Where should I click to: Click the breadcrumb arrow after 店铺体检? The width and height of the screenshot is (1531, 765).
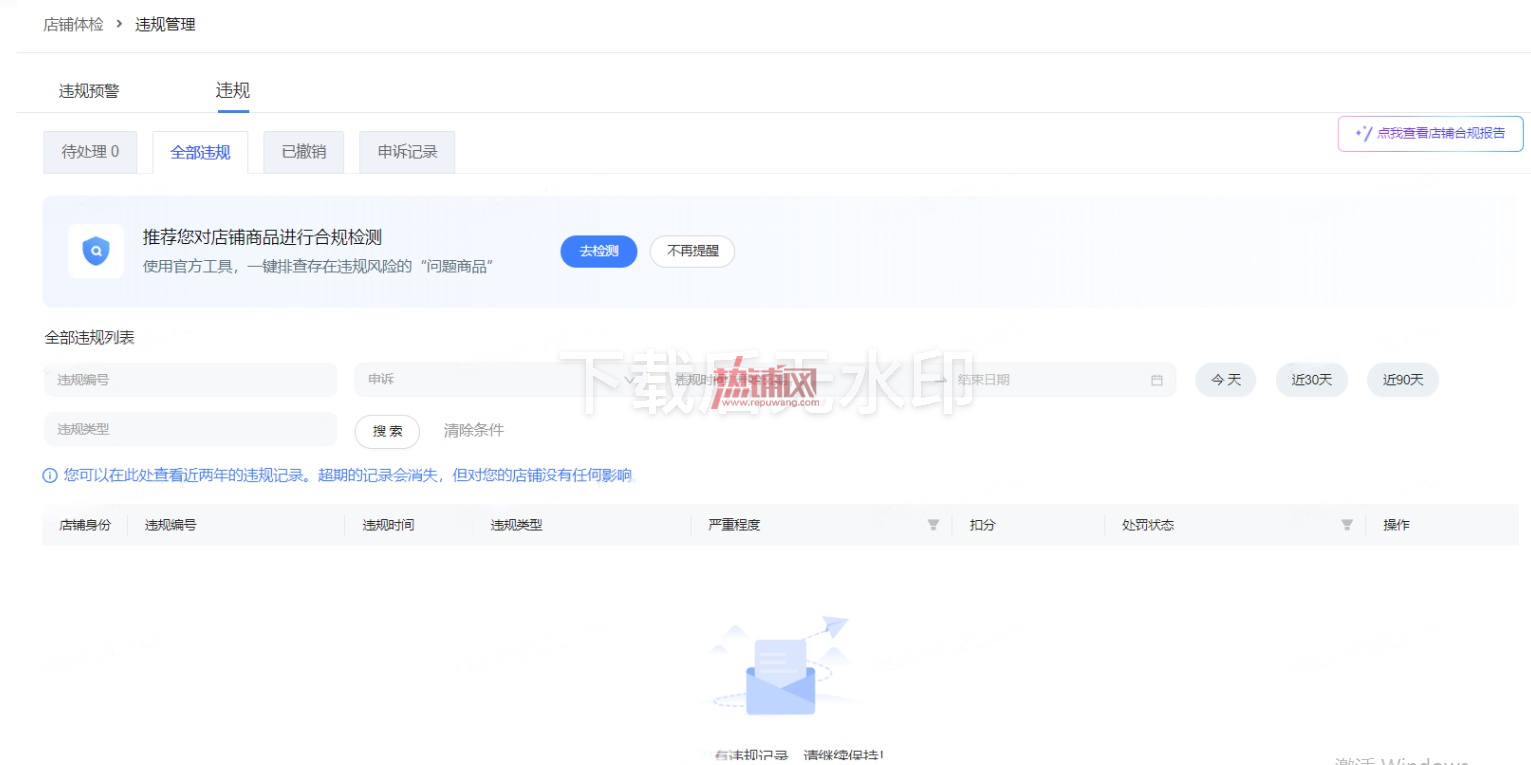(x=120, y=24)
